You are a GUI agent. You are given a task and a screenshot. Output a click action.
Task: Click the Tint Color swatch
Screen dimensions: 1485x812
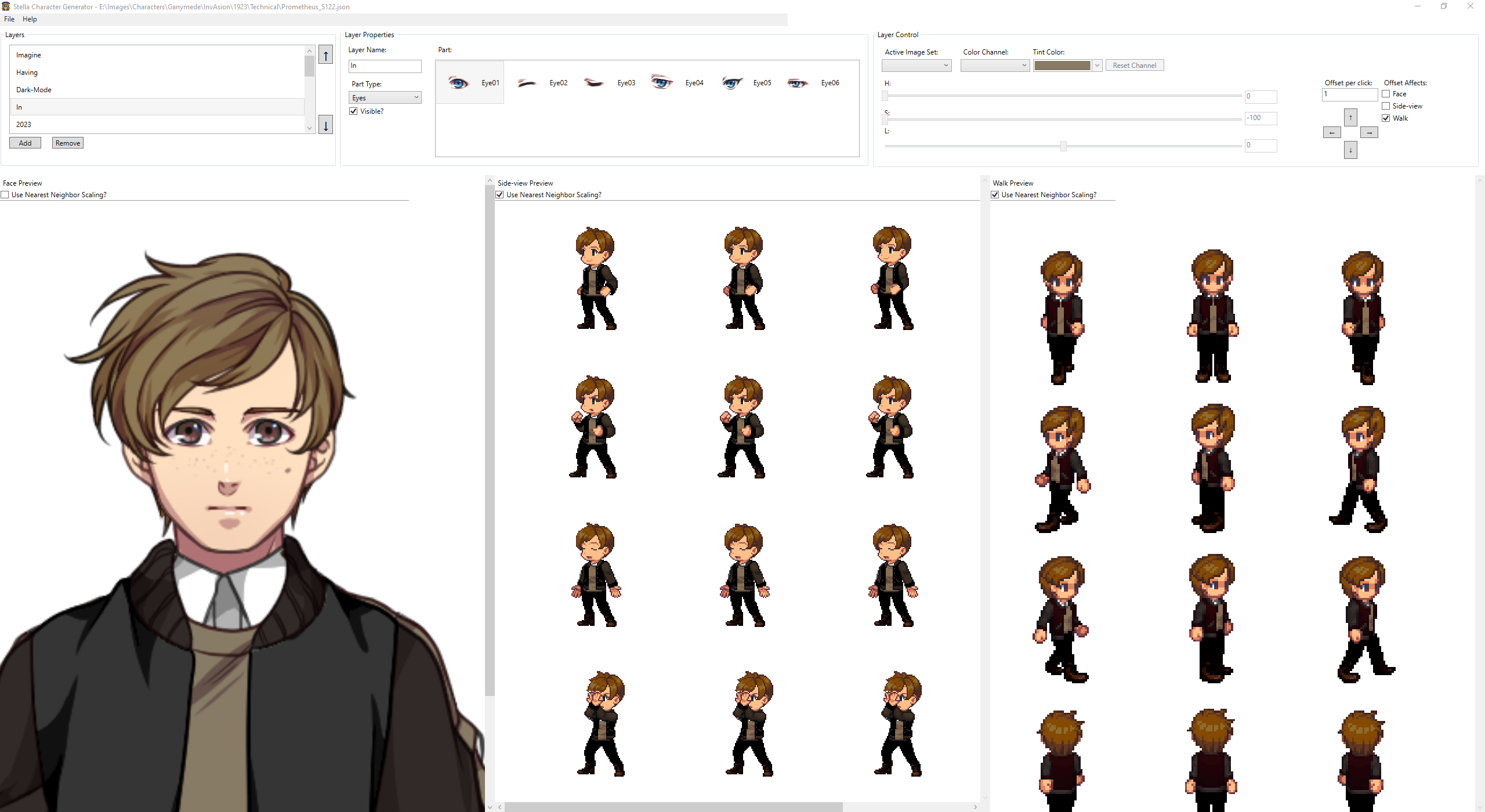[1063, 66]
